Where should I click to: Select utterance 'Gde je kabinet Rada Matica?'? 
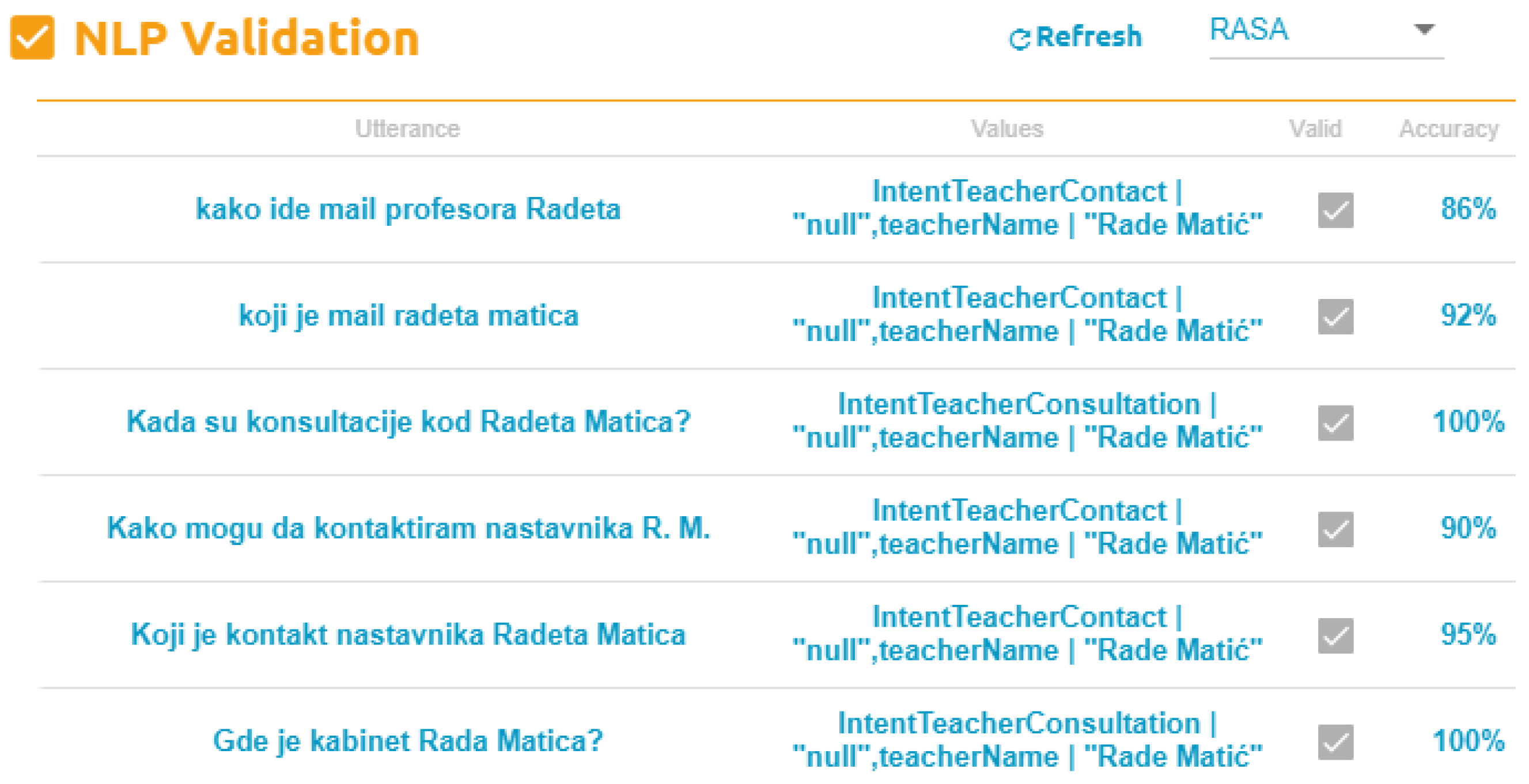tap(408, 741)
